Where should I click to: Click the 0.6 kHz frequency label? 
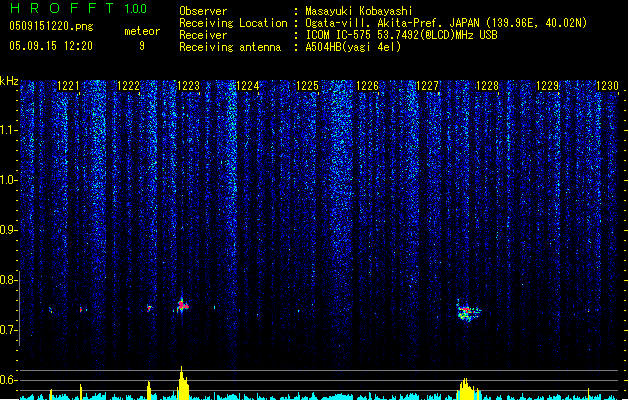click(x=9, y=380)
